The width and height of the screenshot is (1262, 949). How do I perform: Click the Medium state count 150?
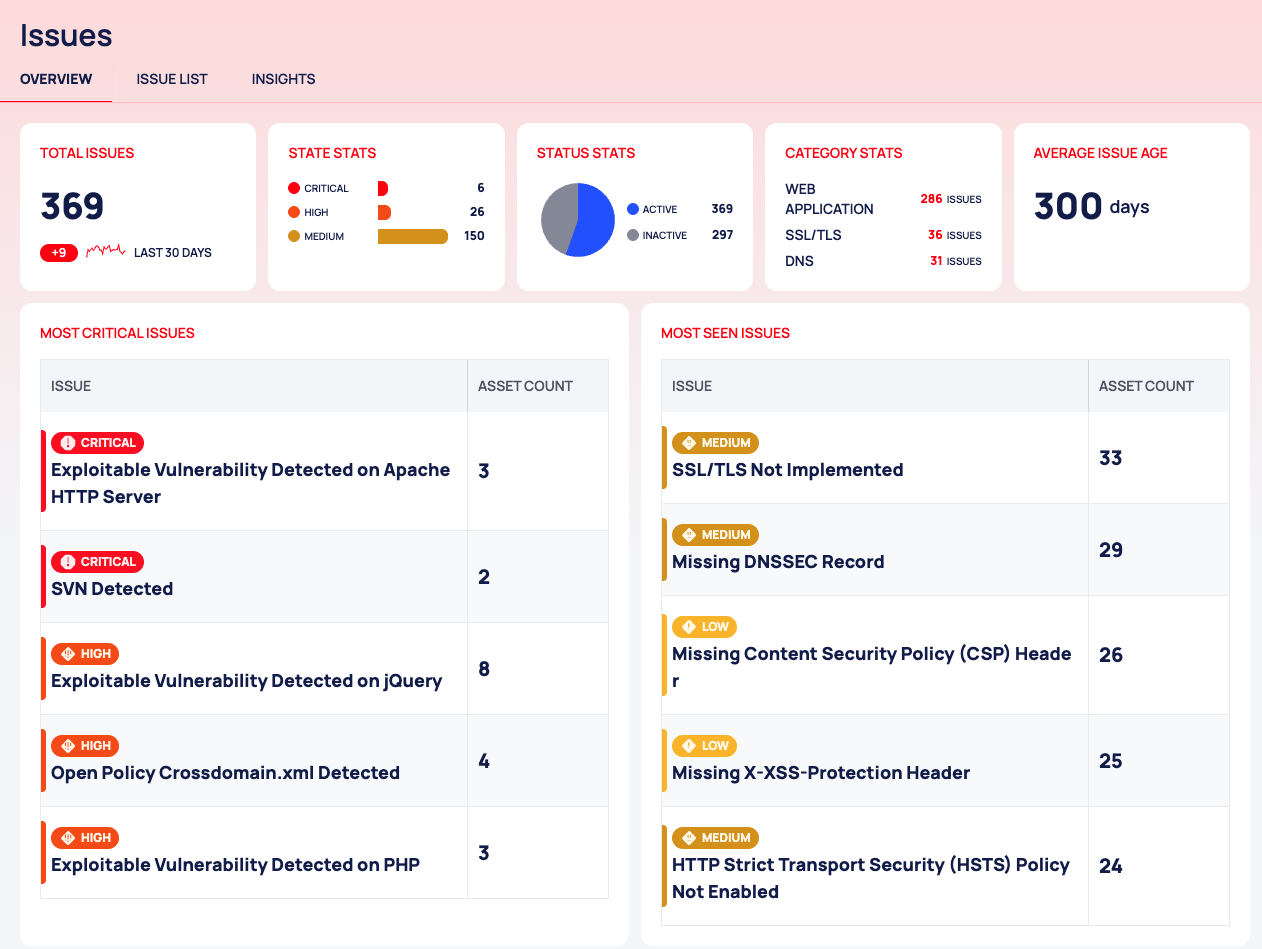pos(474,236)
